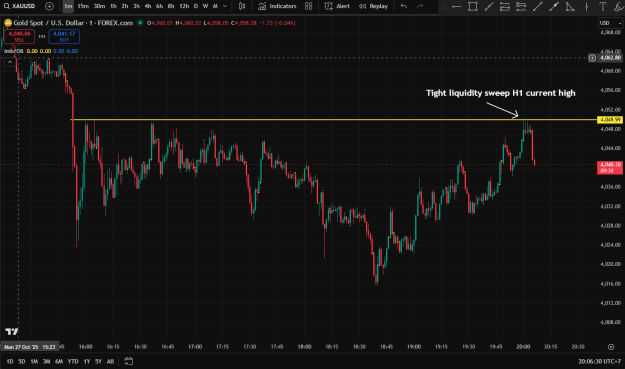This screenshot has height=369, width=625.
Task: Open timezone menu at 20:06:30 UTC+7
Action: (599, 361)
